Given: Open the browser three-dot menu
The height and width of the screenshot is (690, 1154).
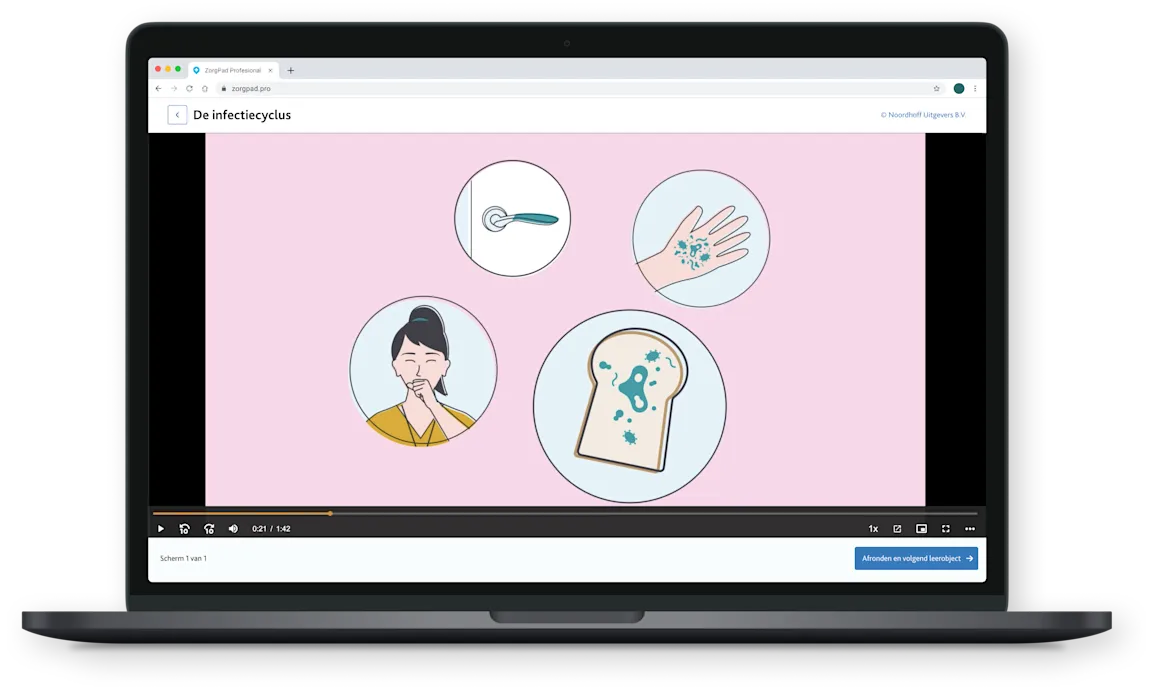Looking at the screenshot, I should (x=975, y=88).
